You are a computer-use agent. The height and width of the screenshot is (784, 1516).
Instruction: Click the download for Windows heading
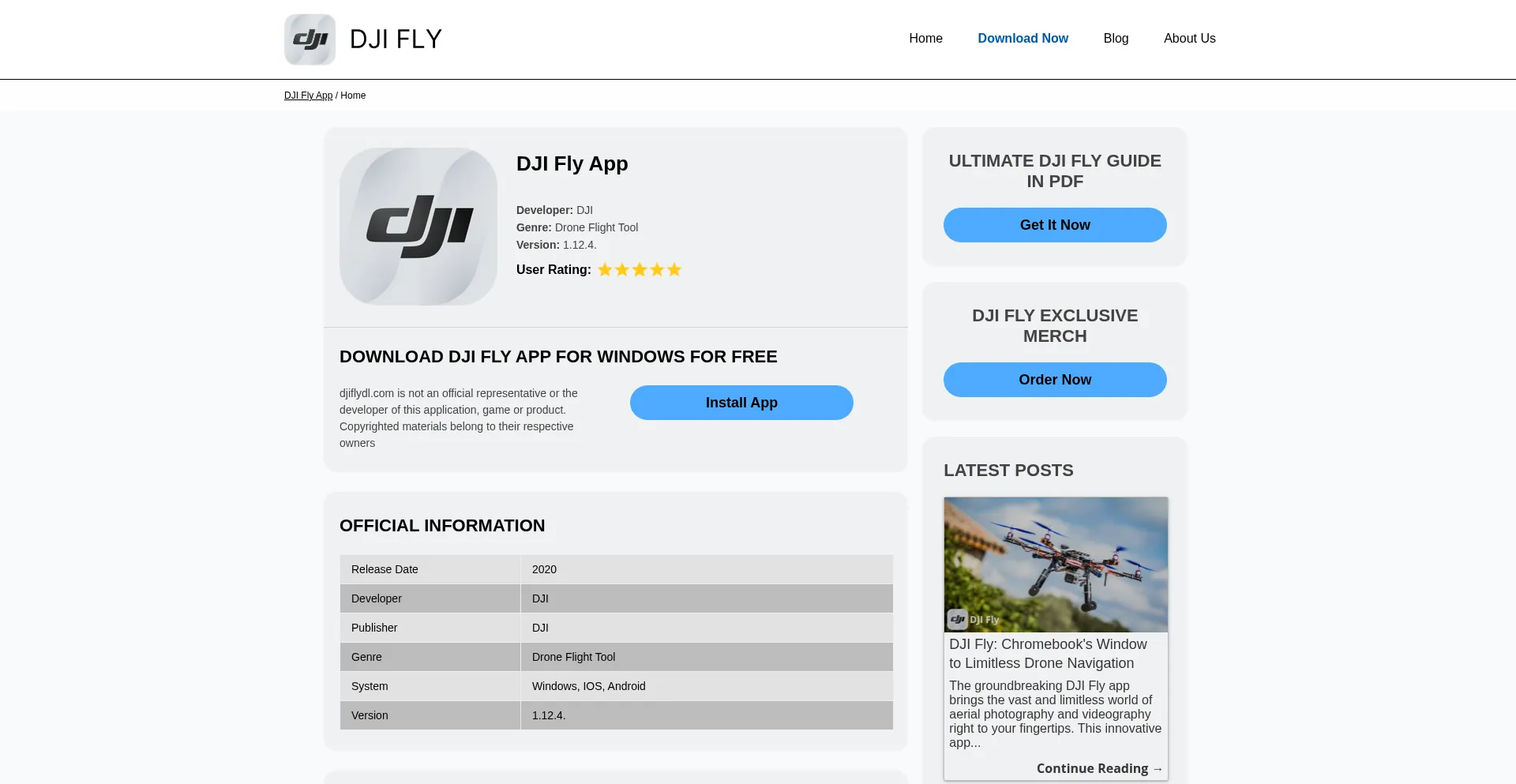tap(558, 357)
